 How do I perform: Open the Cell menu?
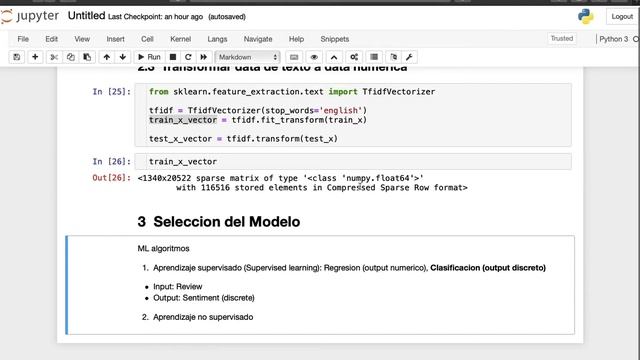(x=147, y=39)
